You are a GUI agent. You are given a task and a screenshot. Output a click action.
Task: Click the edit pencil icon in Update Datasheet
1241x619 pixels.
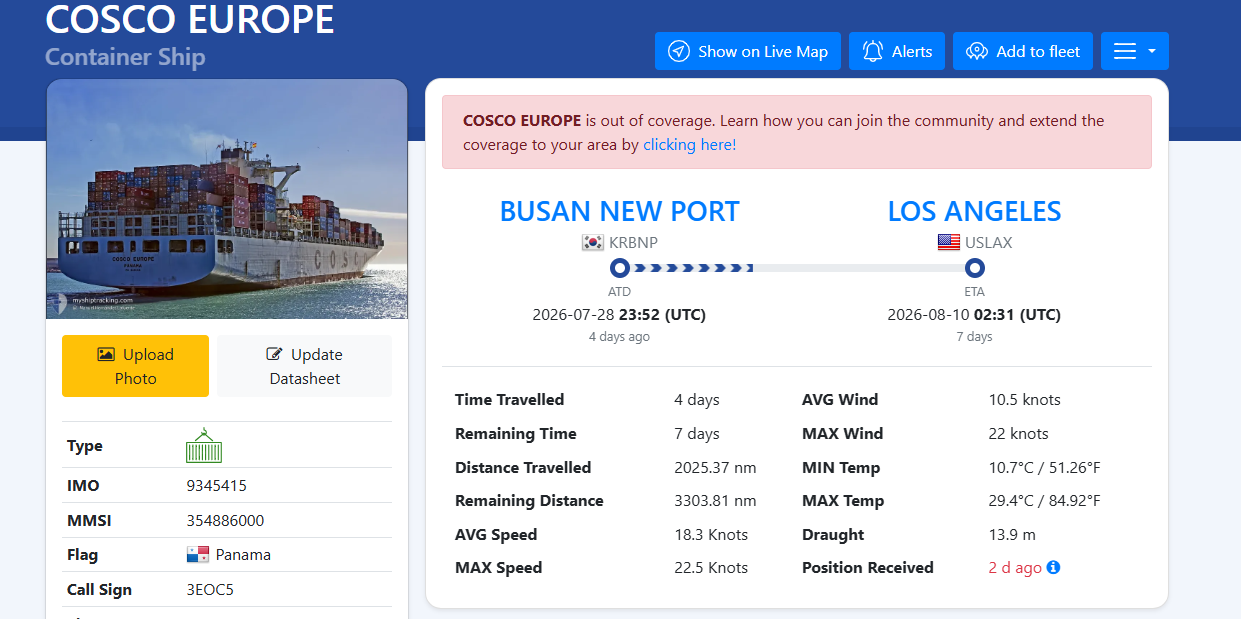274,354
